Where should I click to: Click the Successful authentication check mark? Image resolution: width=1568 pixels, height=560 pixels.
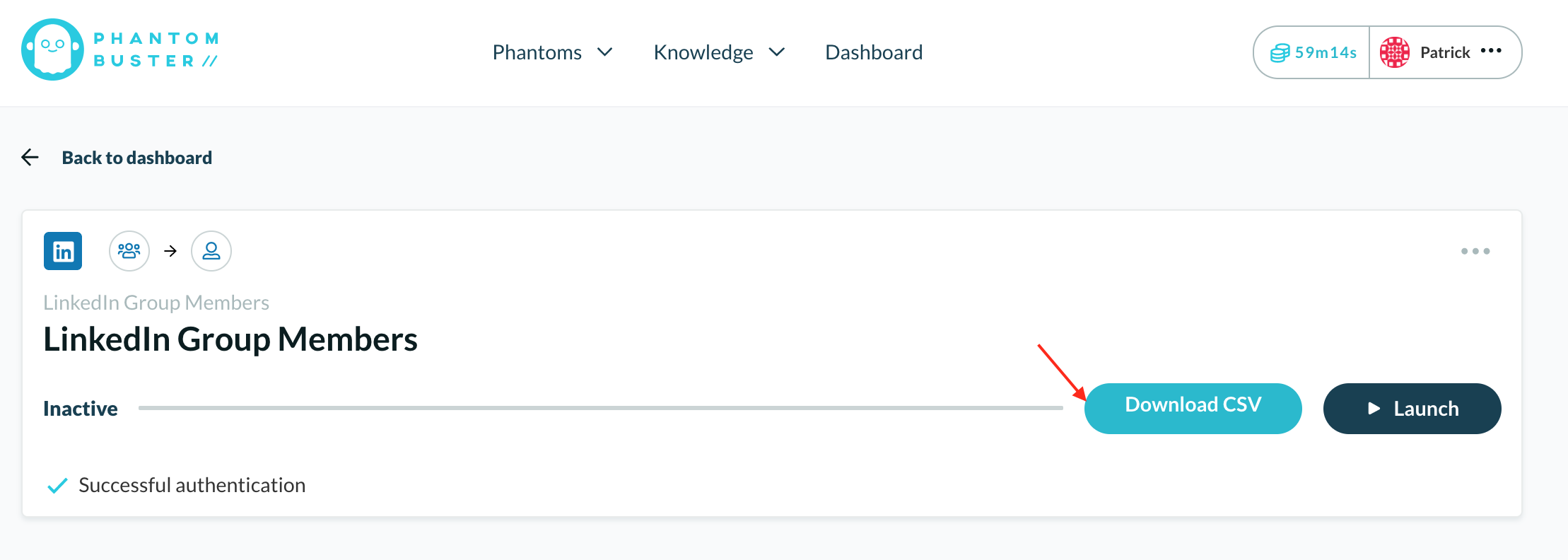57,486
